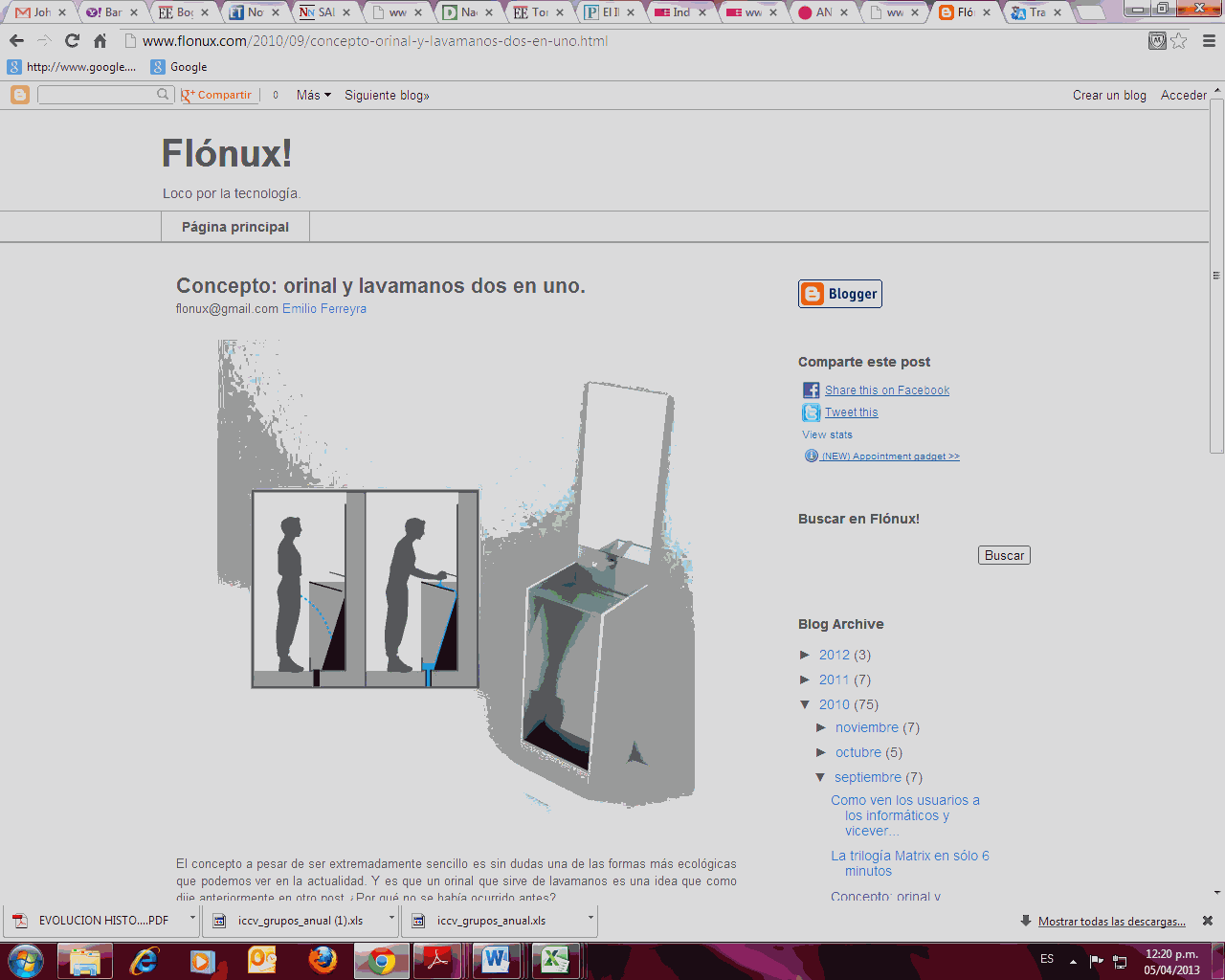Viewport: 1225px width, 980px height.
Task: Click the Twitter bird icon
Action: point(811,412)
